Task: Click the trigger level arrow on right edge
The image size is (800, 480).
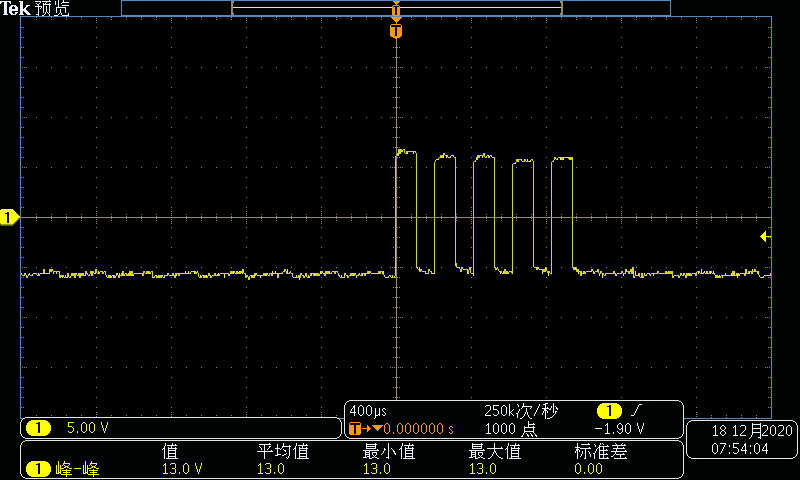Action: [765, 236]
